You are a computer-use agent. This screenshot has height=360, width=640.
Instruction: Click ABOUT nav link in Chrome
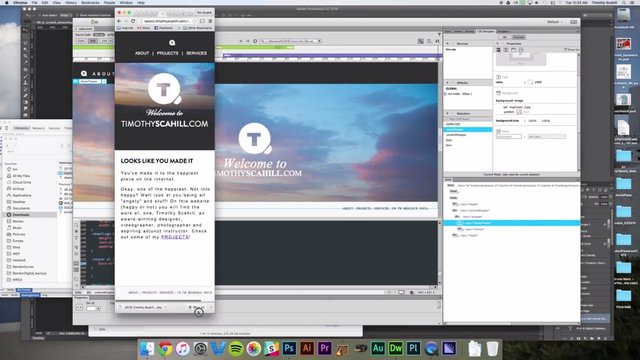click(x=142, y=53)
